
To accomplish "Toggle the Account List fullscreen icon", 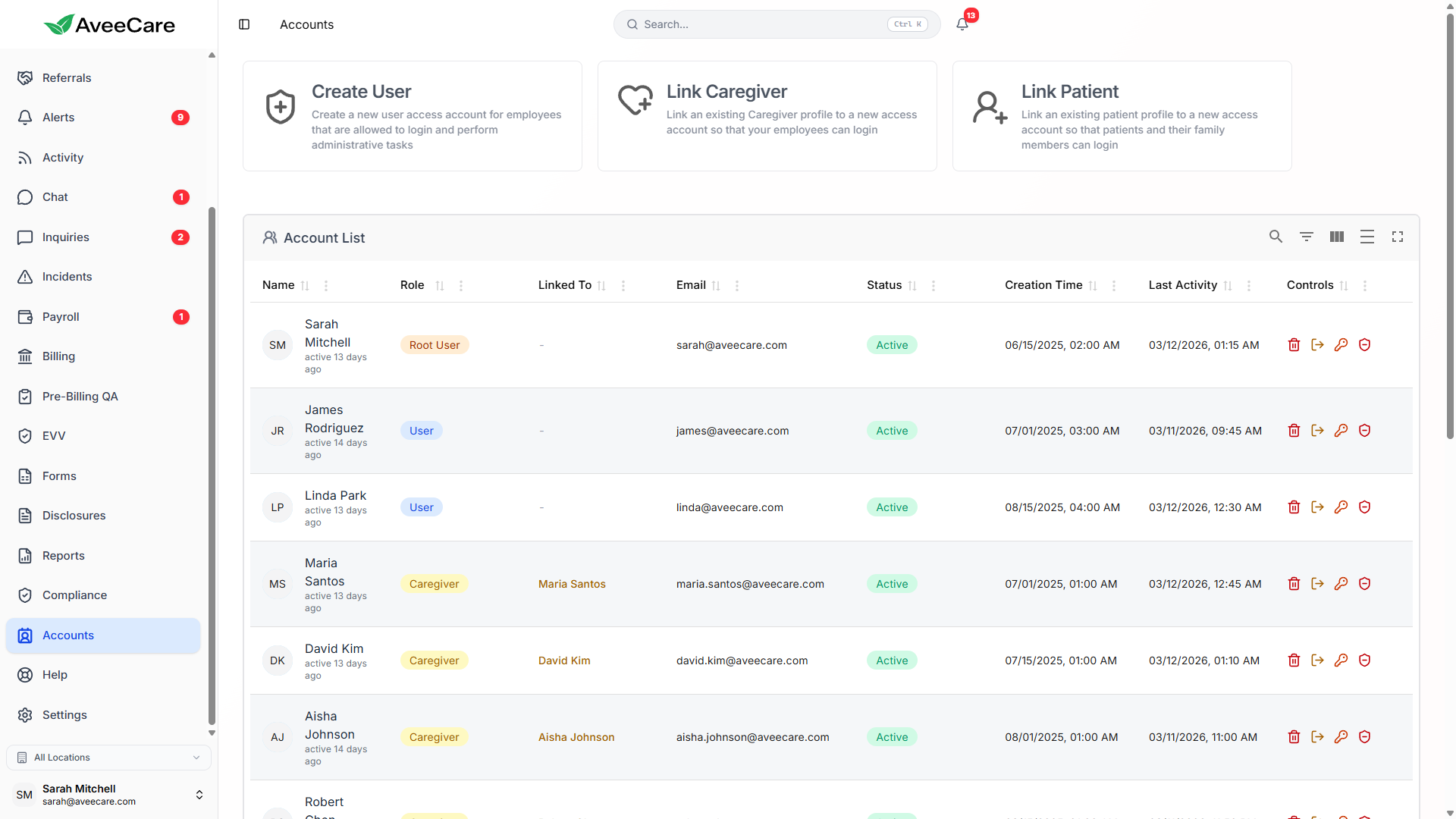I will click(1397, 237).
